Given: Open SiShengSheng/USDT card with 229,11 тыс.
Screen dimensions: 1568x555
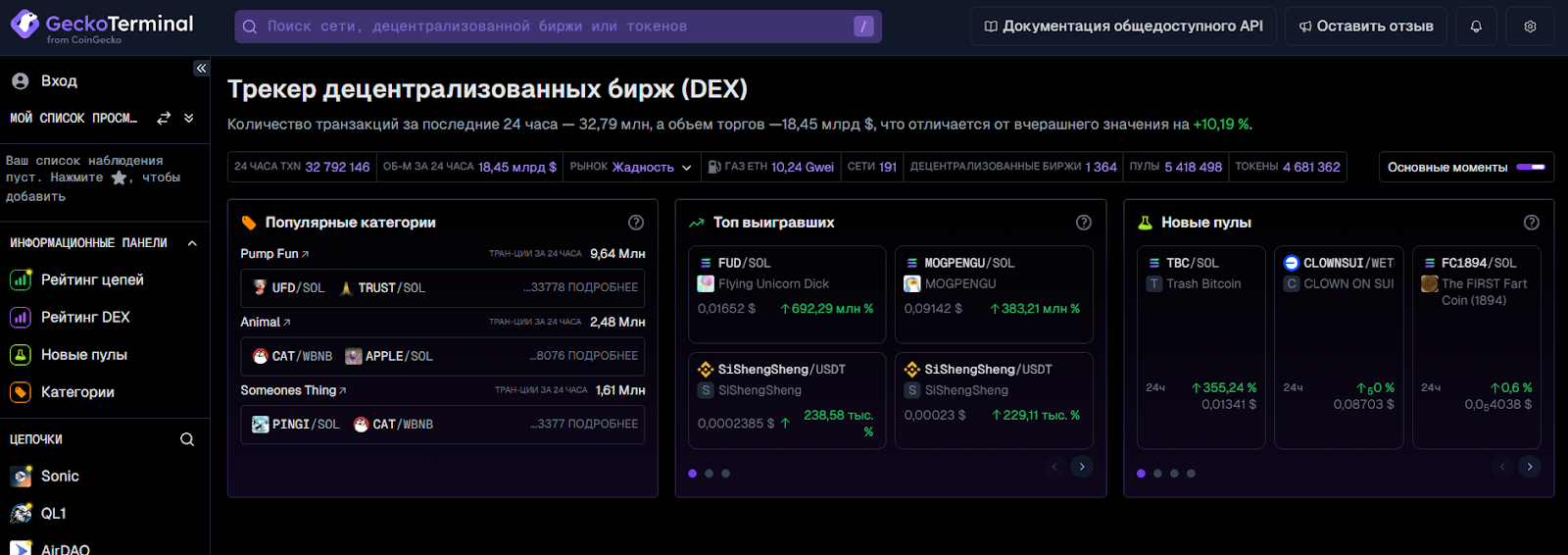Looking at the screenshot, I should (994, 401).
